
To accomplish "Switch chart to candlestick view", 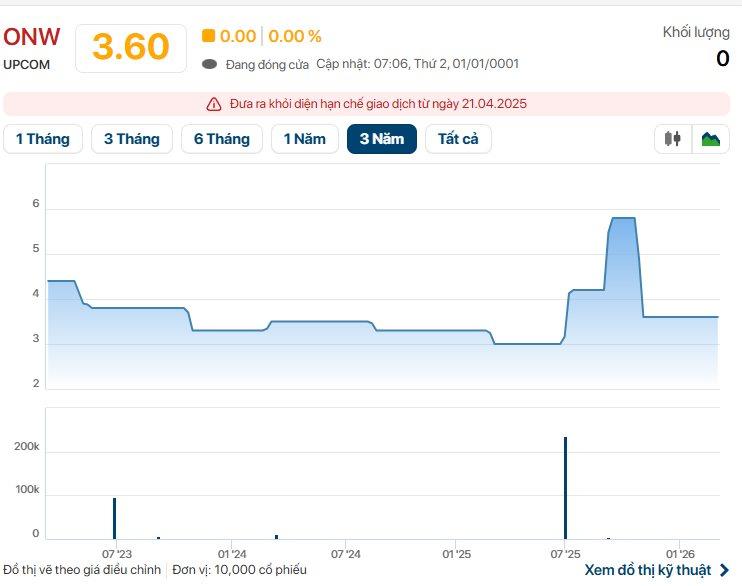I will coord(673,139).
